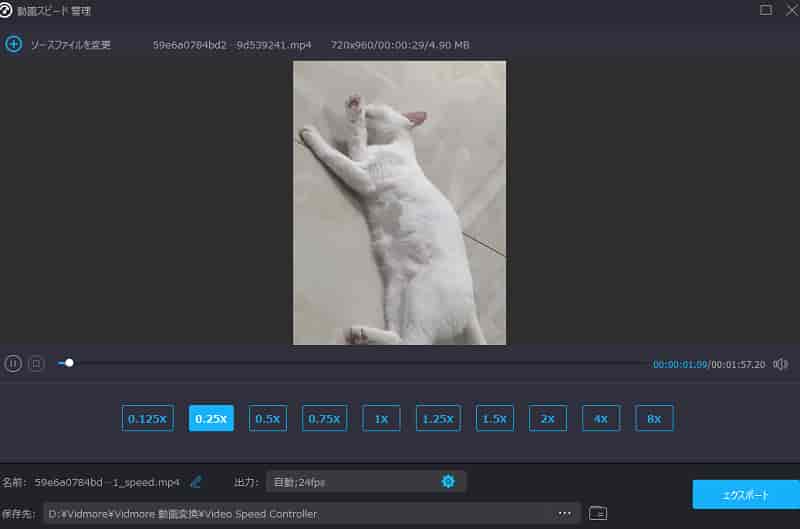
Task: Edit output file name with pencil icon
Action: tap(196, 482)
